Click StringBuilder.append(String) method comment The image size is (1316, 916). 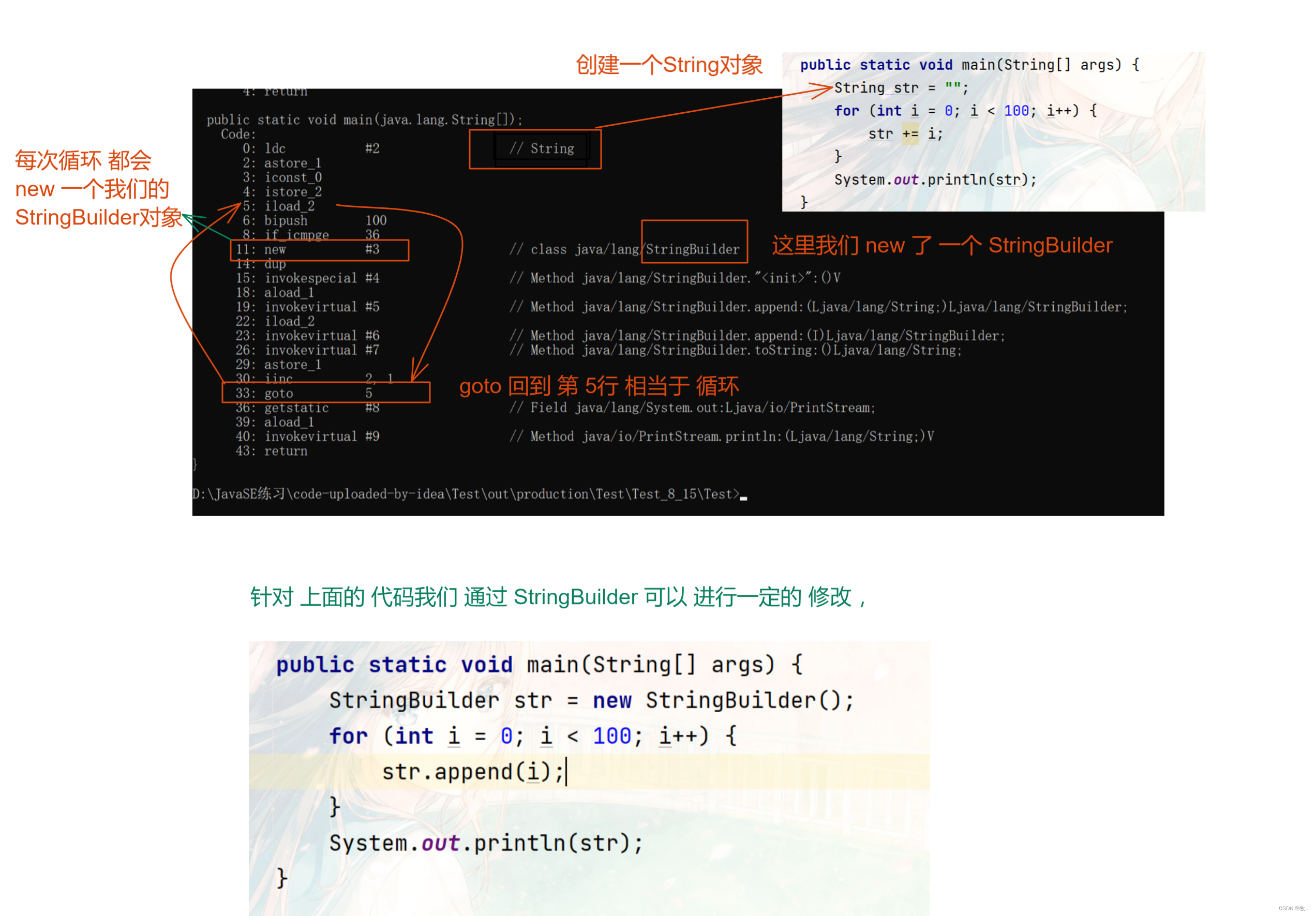pyautogui.click(x=818, y=307)
